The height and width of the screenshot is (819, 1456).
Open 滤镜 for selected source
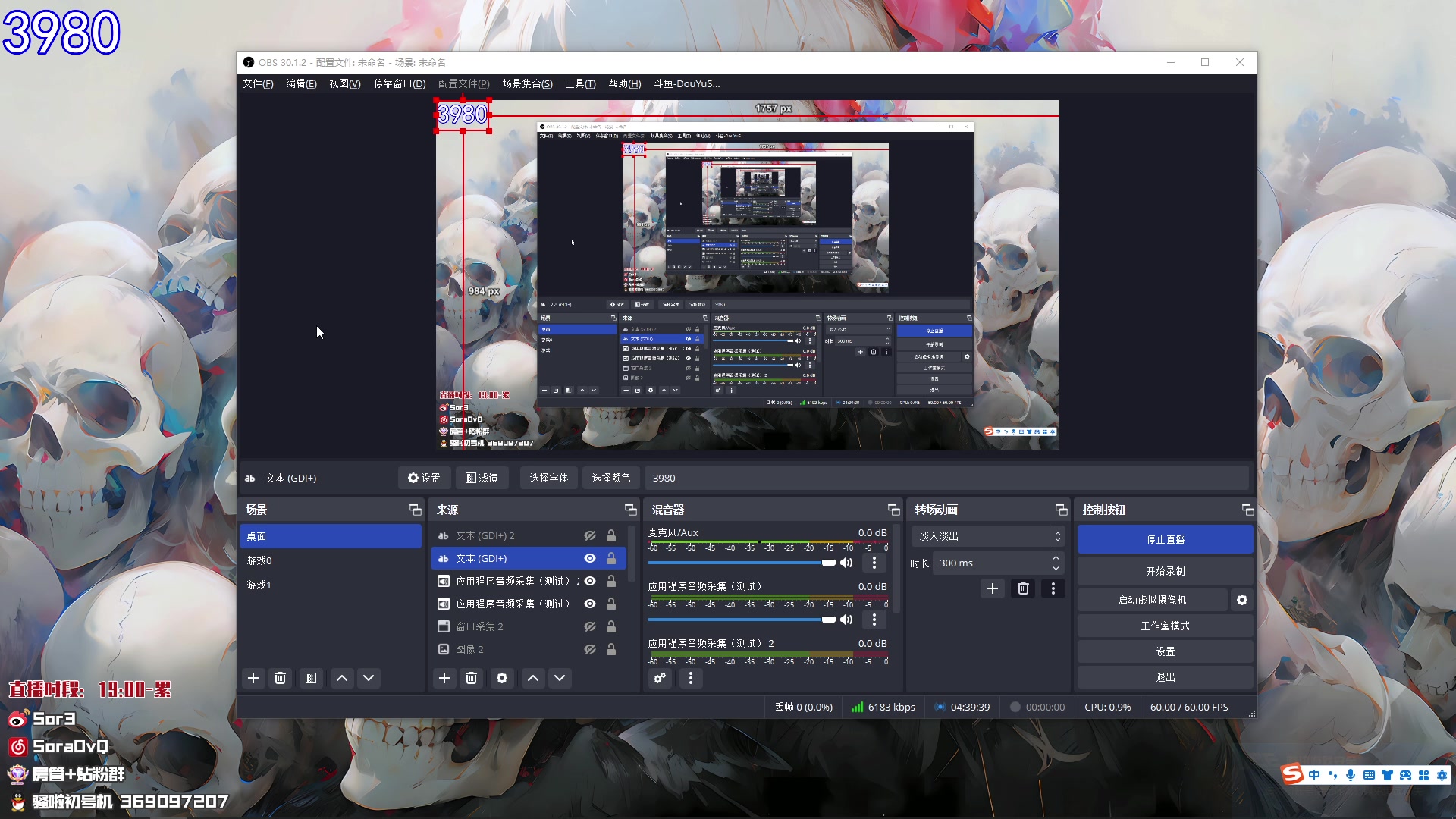coord(482,478)
